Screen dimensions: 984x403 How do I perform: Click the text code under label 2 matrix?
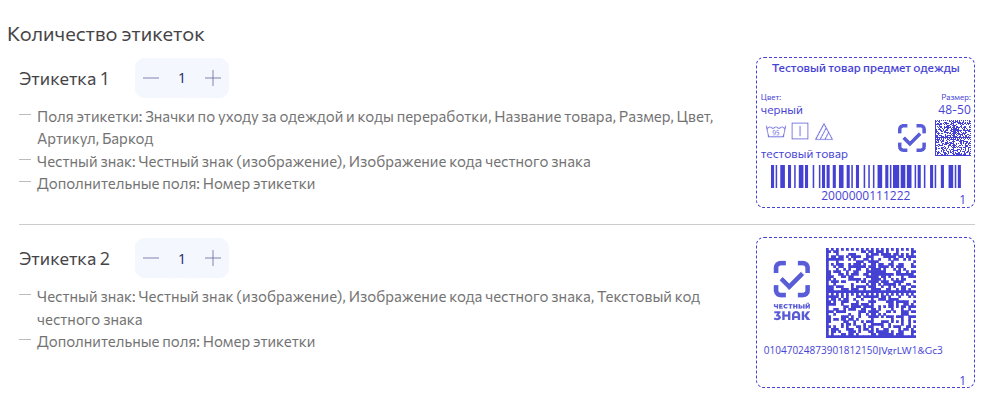(853, 350)
